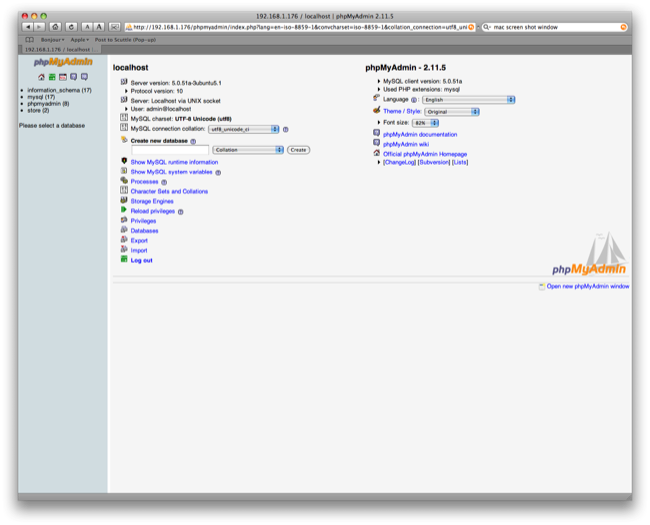This screenshot has width=650, height=525.
Task: Click the Theme / Style link
Action: 402,111
